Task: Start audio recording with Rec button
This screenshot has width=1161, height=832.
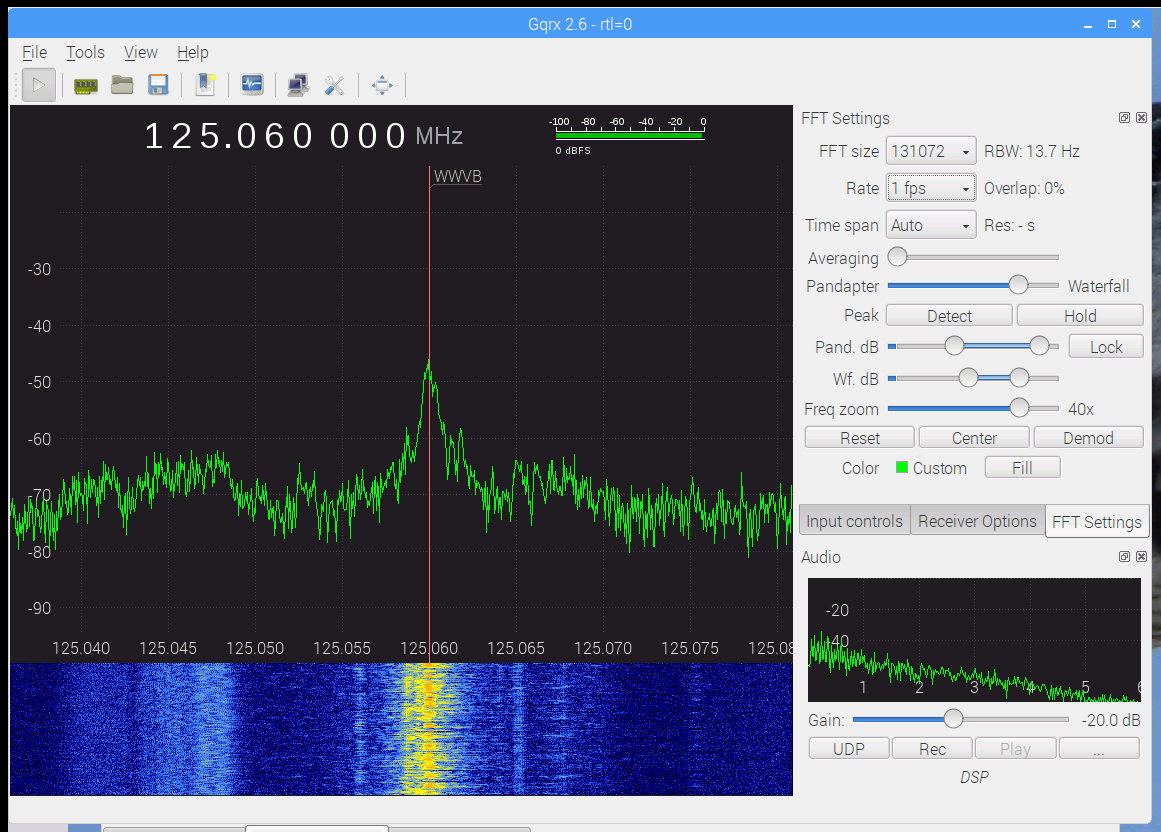Action: [x=931, y=749]
